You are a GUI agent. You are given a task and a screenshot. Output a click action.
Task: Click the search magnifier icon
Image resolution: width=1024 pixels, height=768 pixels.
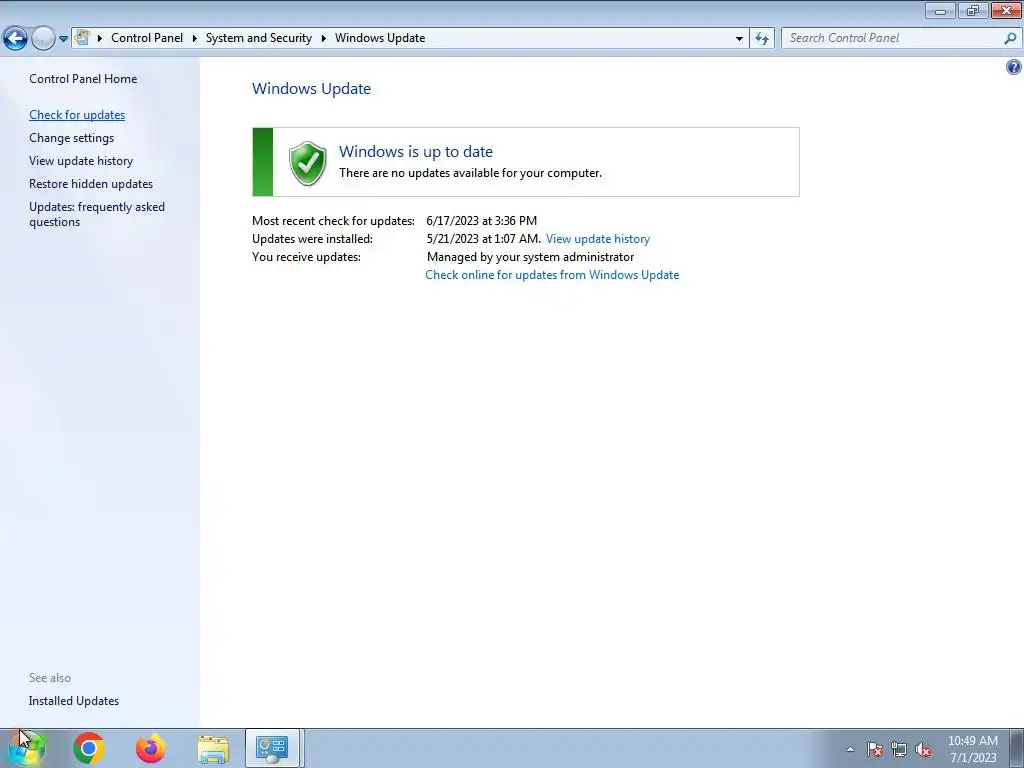pos(1010,38)
